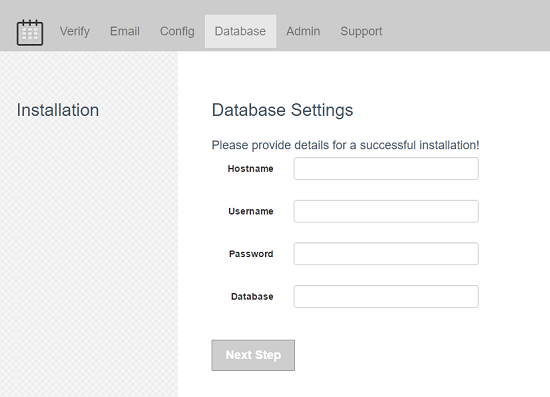Click the Password field label
This screenshot has height=397, width=550.
251,254
